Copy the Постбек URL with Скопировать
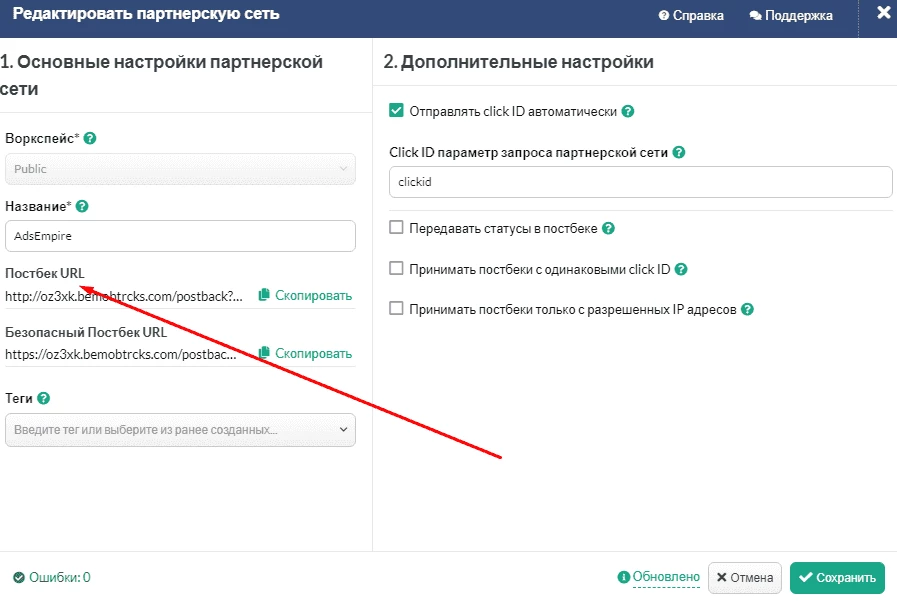897x601 pixels. click(x=305, y=296)
